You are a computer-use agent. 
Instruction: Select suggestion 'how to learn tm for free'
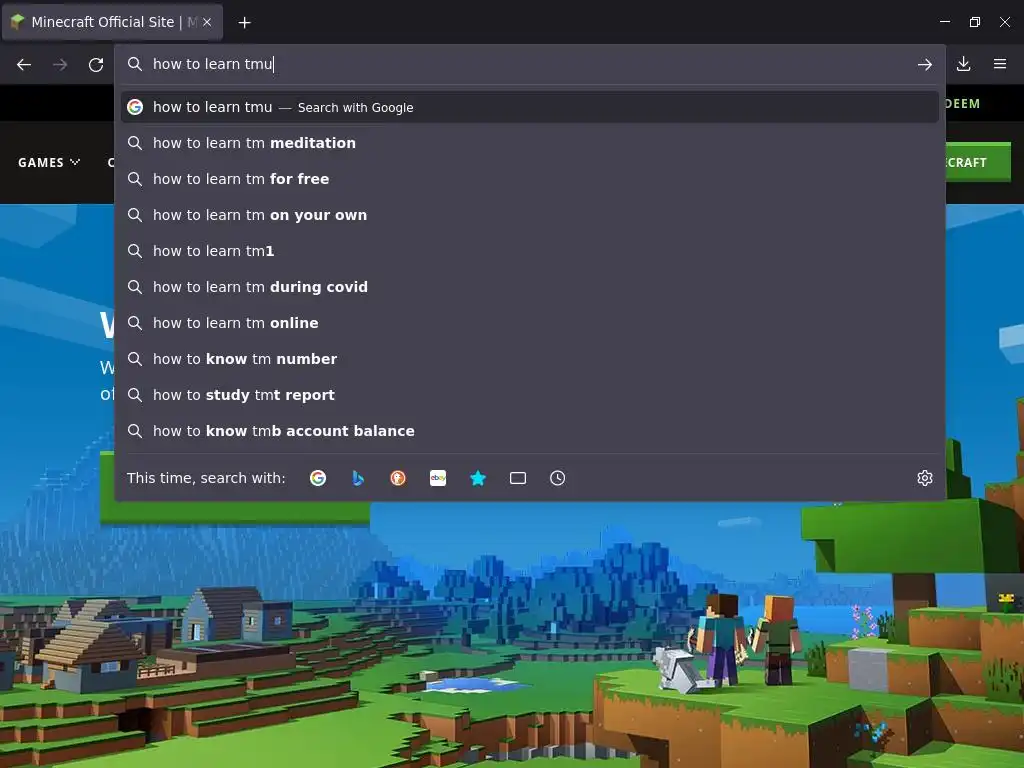pos(530,179)
